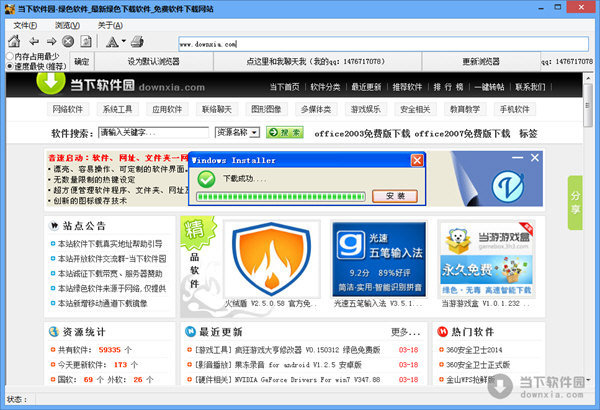Click the download progress bar
Image resolution: width=600 pixels, height=410 pixels.
(280, 197)
